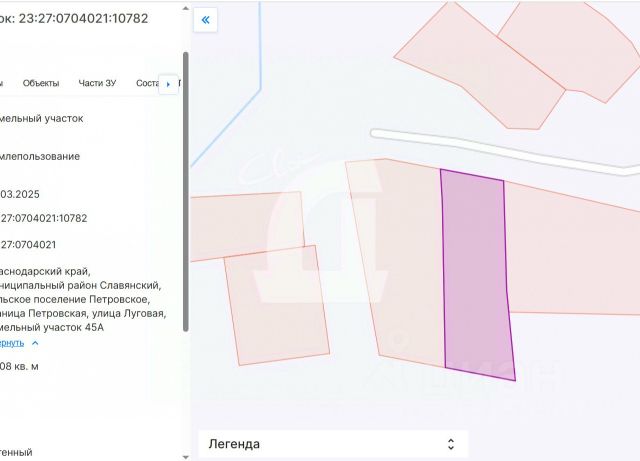Click the white road on the map
Screen dimensions: 640x461
click(x=502, y=150)
